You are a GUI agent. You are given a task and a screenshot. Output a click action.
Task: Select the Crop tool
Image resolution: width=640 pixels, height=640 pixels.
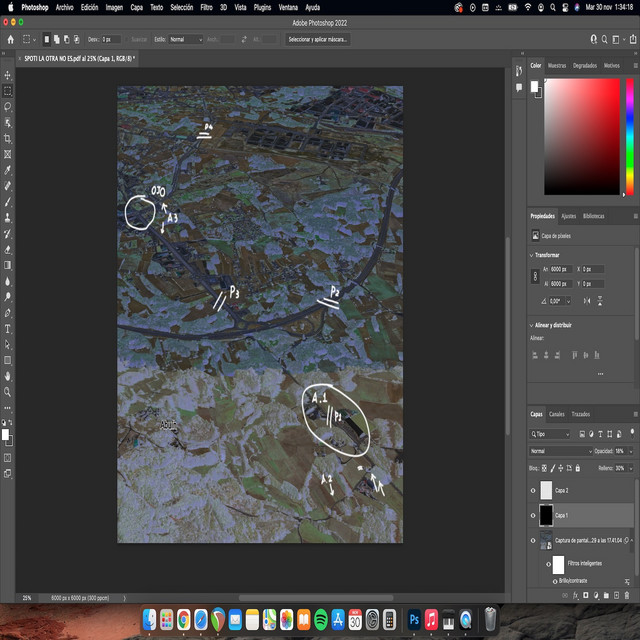(x=8, y=138)
